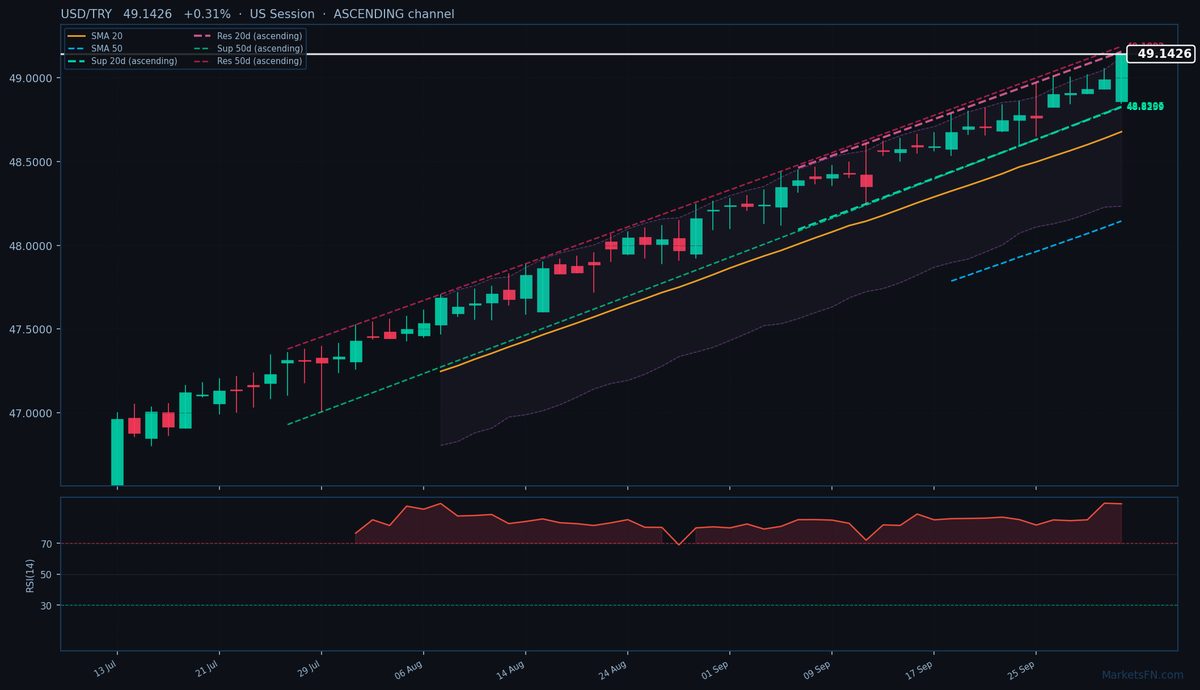Click the green support level label below price tag
This screenshot has width=1200, height=690.
pos(1145,106)
